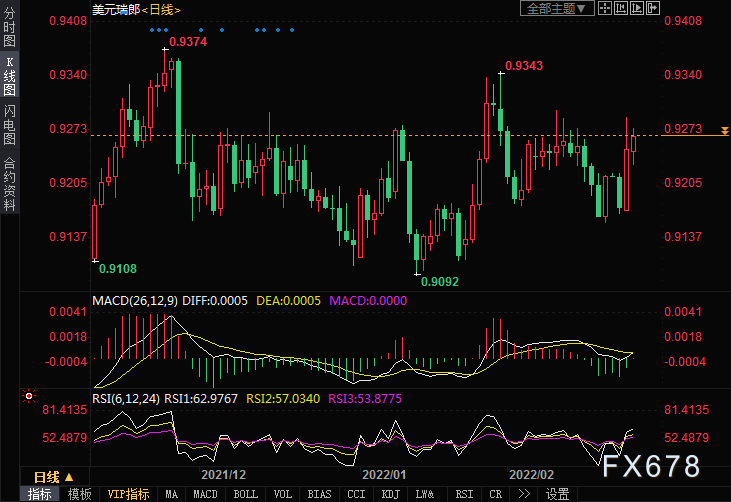Enable the BOLL indicator
The height and width of the screenshot is (502, 731).
point(245,494)
